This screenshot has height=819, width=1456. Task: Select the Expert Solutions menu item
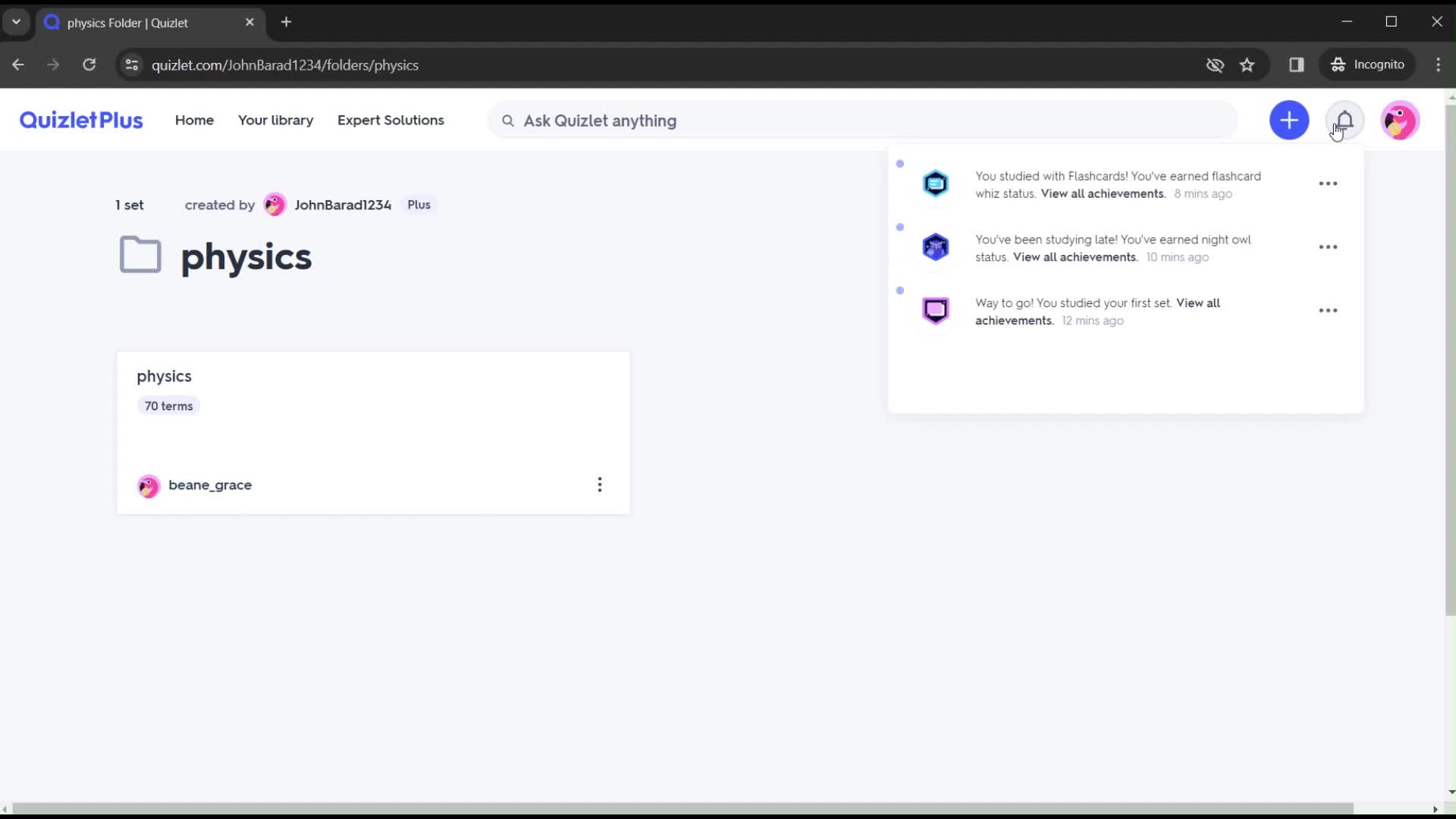click(x=391, y=120)
